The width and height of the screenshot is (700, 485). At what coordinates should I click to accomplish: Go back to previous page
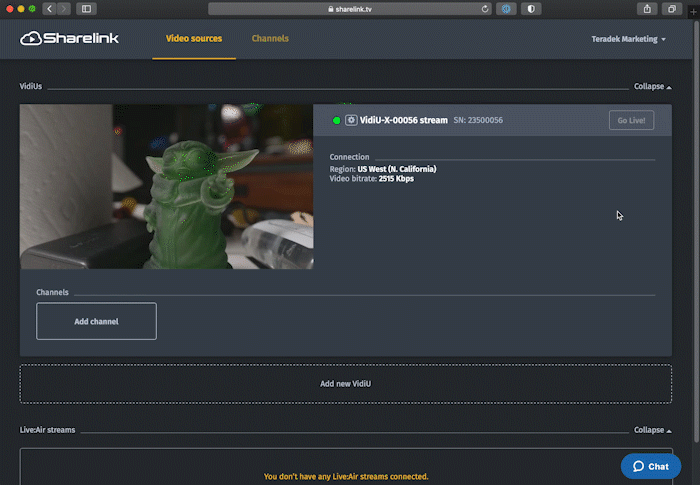tap(49, 9)
